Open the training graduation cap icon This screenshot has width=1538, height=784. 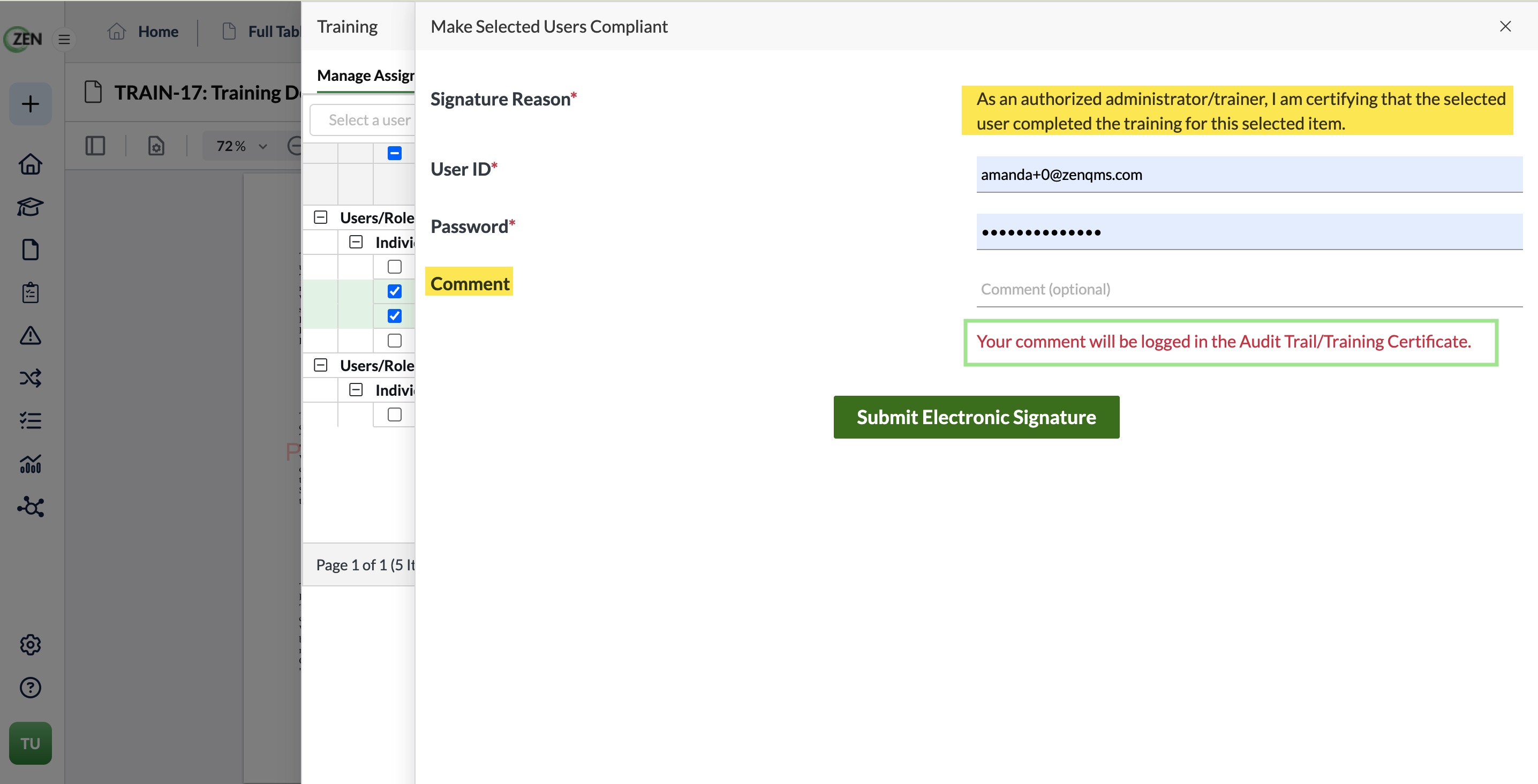pos(31,207)
